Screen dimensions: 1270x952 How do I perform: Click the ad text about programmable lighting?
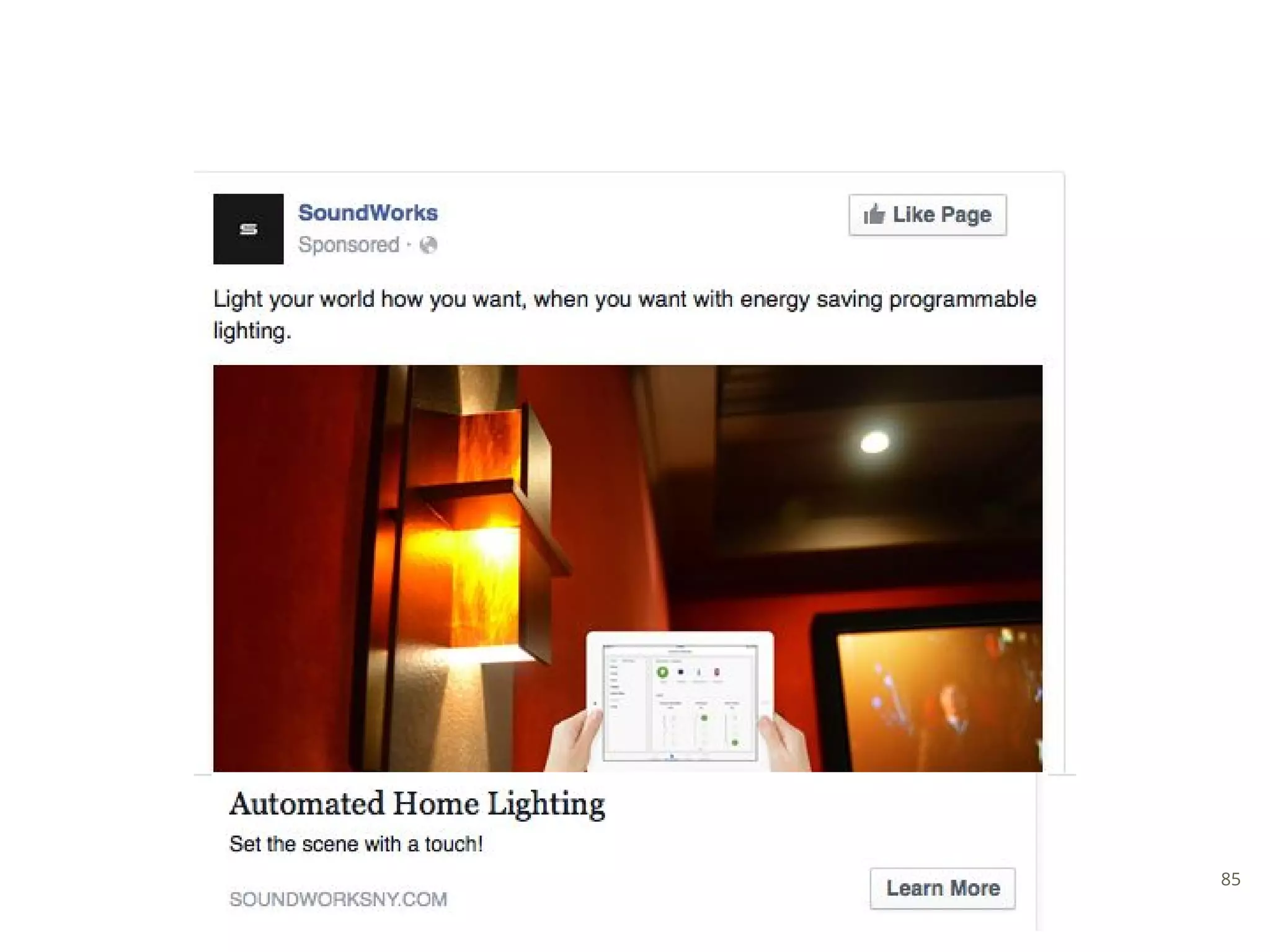click(x=624, y=315)
